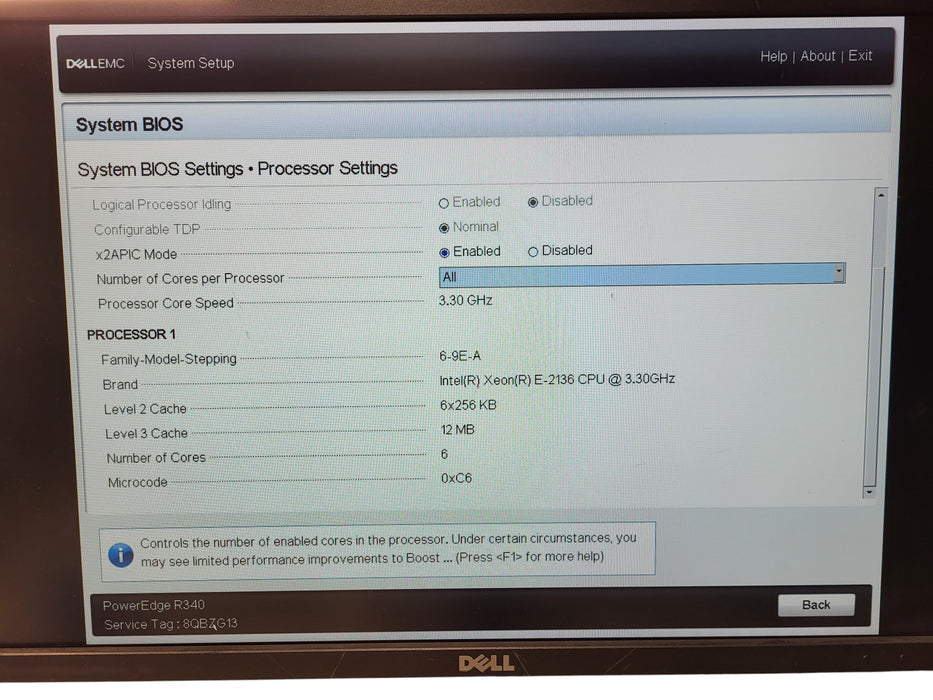Click the Service Tag text
933x700 pixels.
coord(170,624)
